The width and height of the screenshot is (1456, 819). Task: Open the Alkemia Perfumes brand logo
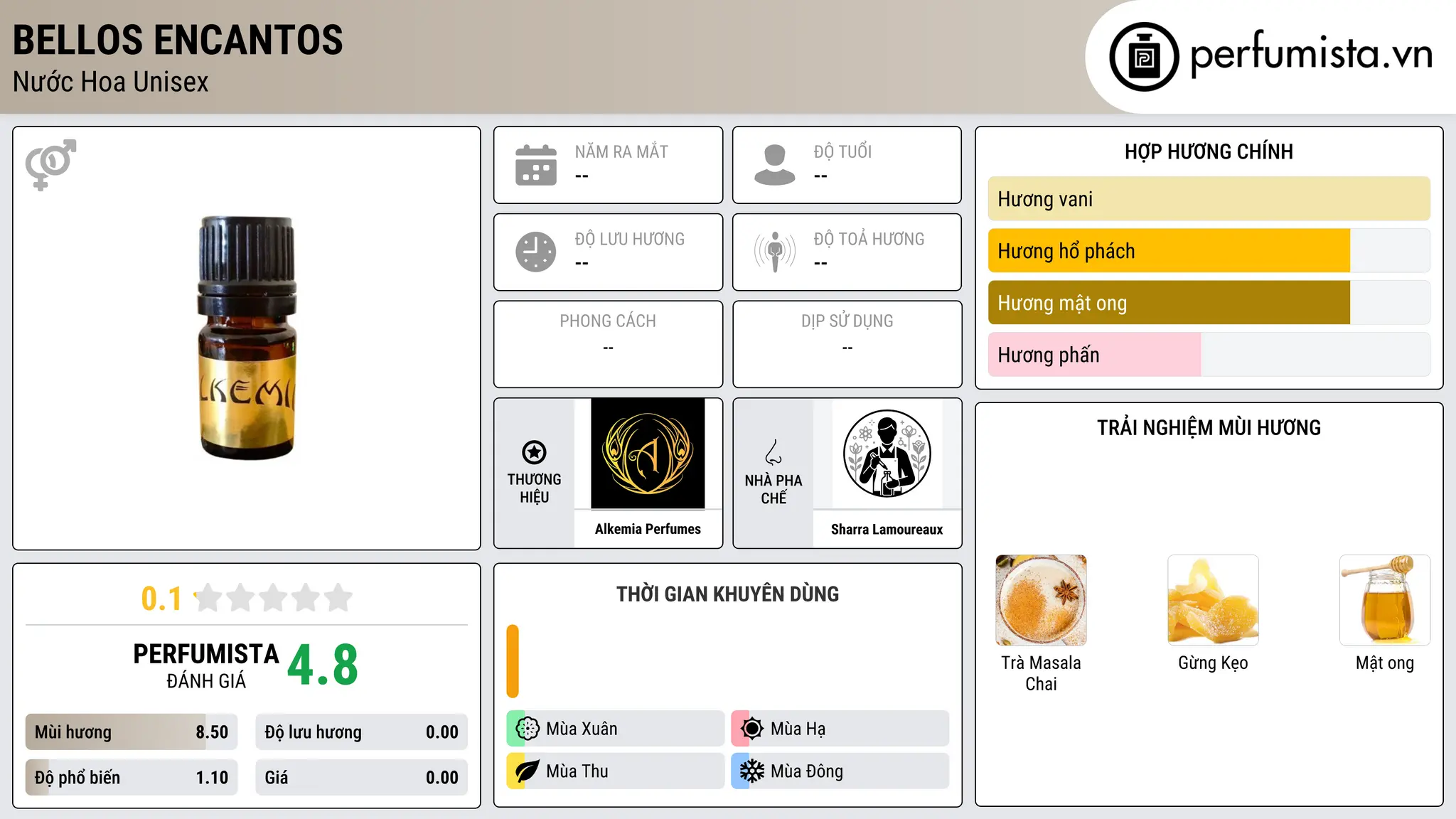648,454
